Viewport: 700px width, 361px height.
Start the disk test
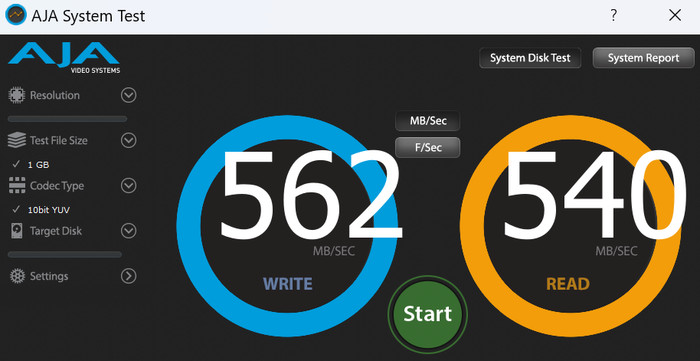[x=428, y=314]
